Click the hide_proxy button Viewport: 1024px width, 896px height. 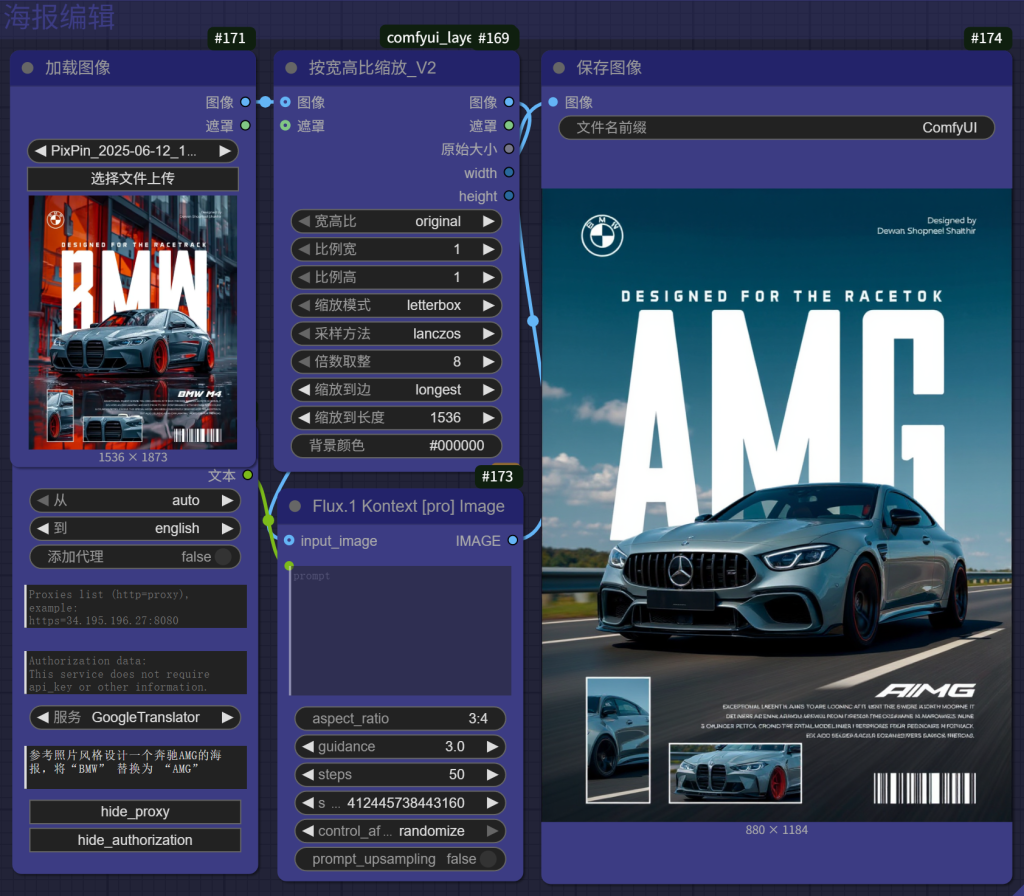tap(135, 812)
